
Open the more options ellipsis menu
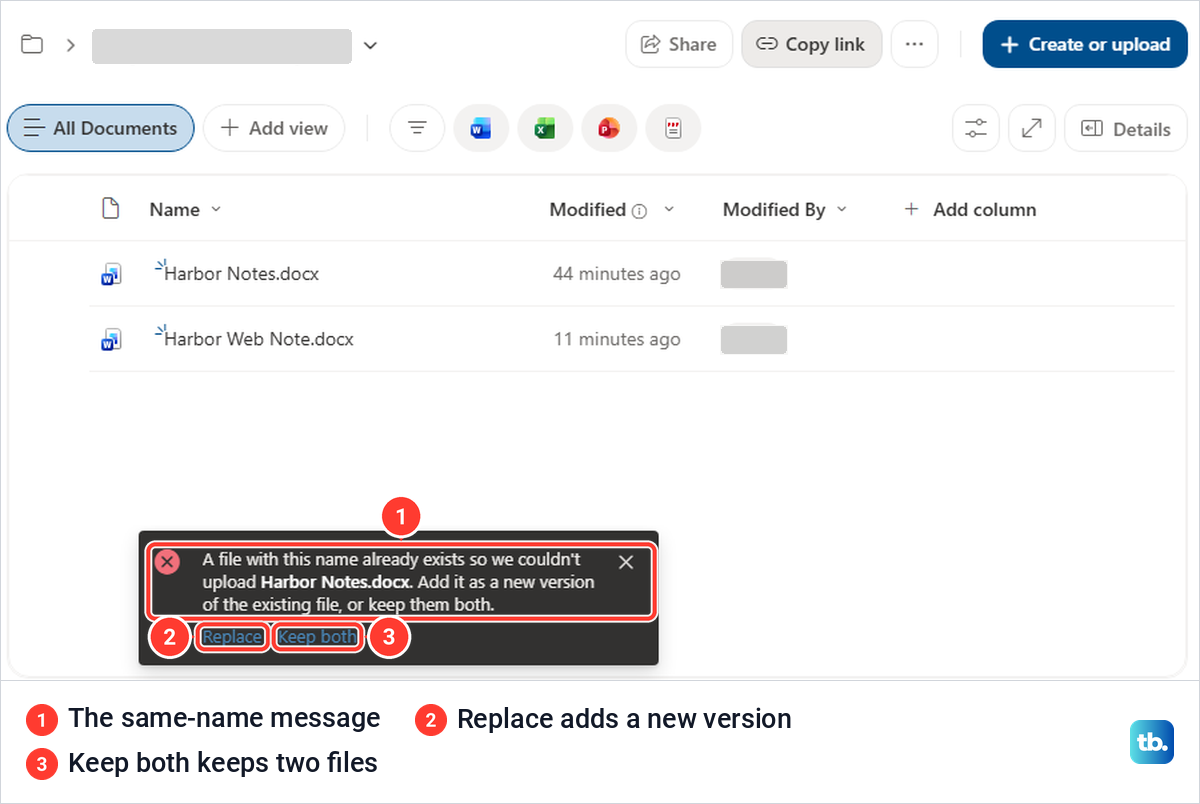[914, 44]
